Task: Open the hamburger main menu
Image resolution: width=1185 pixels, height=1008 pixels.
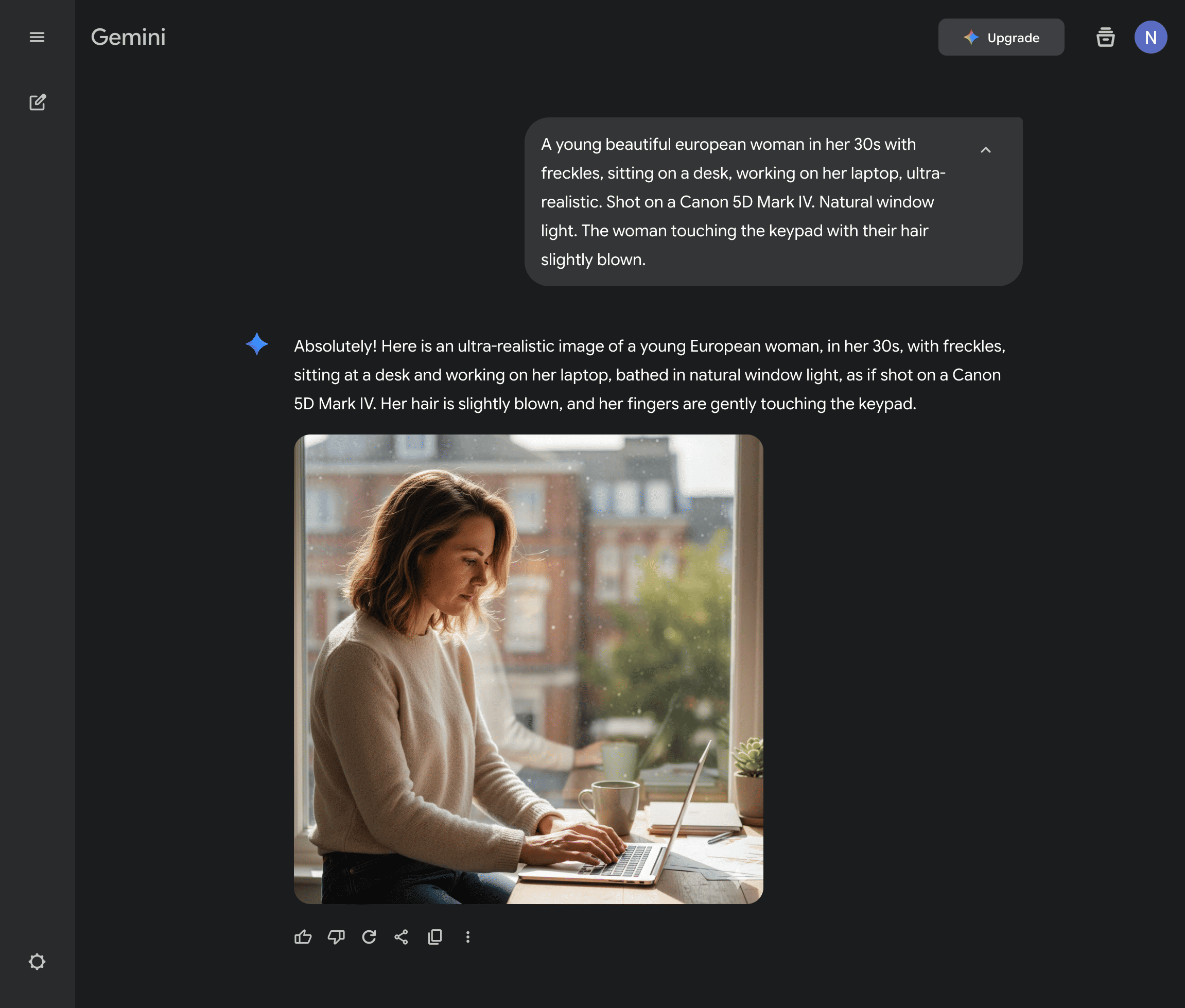Action: point(37,37)
